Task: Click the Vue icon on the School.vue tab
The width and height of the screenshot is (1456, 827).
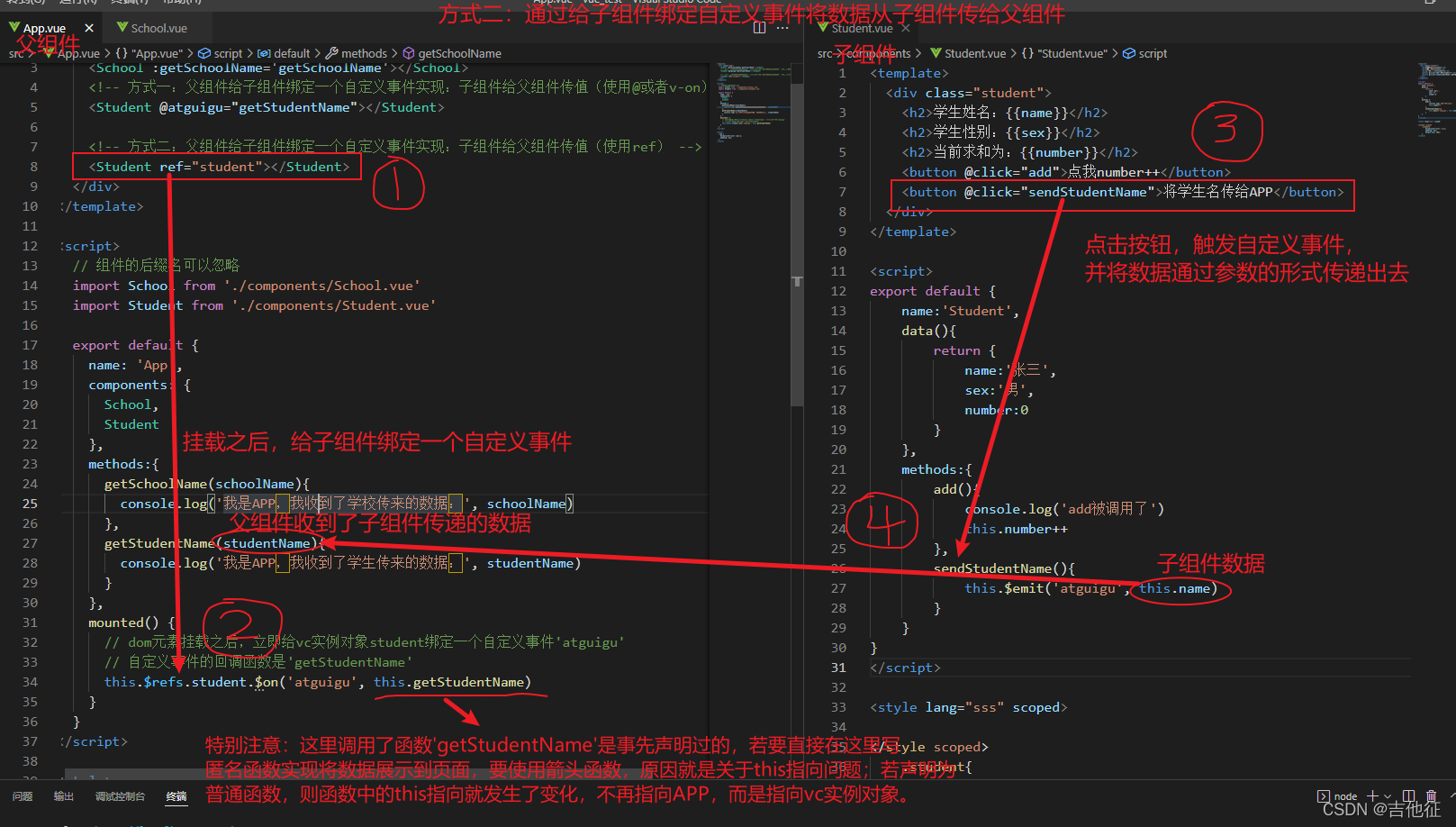Action: pyautogui.click(x=122, y=28)
